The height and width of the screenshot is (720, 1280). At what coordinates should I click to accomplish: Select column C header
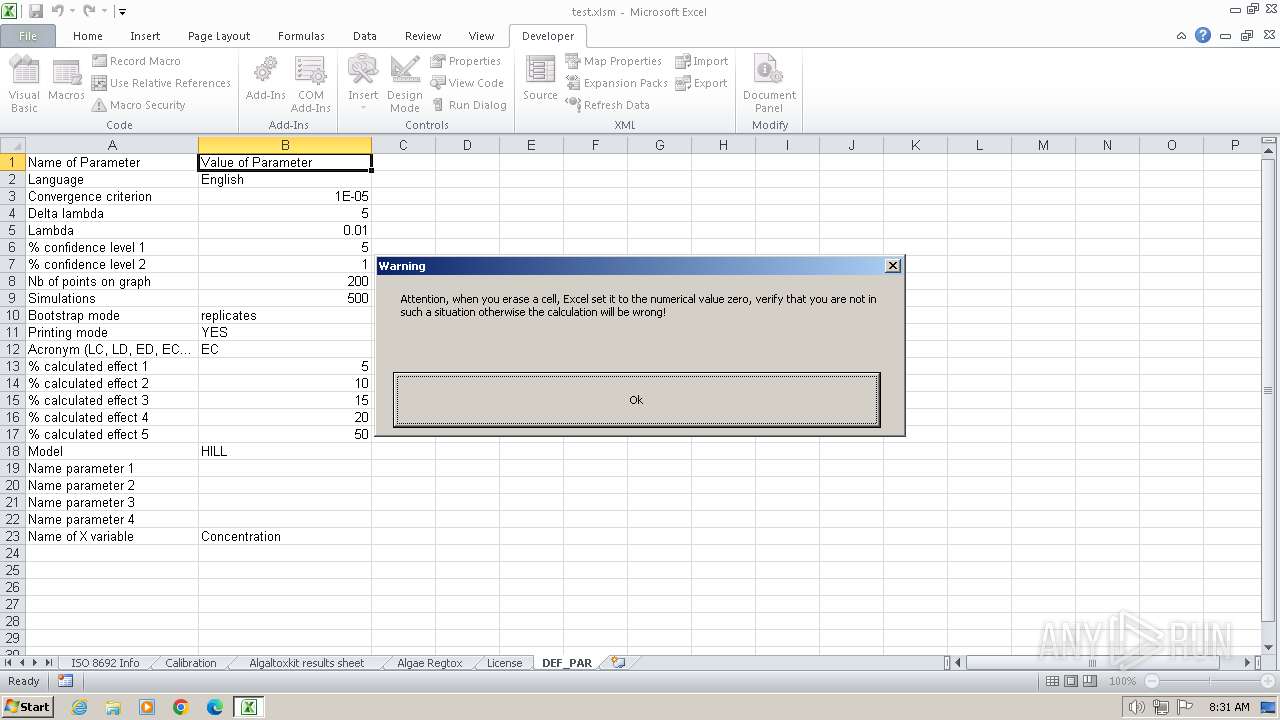point(403,145)
